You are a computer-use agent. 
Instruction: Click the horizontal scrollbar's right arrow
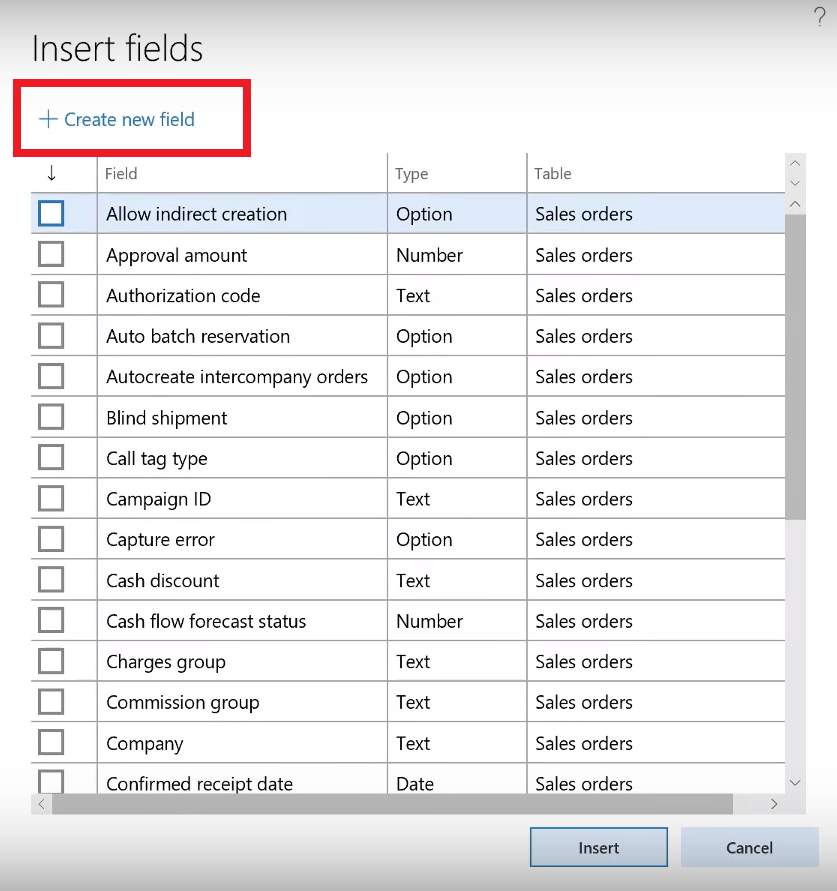coord(774,803)
